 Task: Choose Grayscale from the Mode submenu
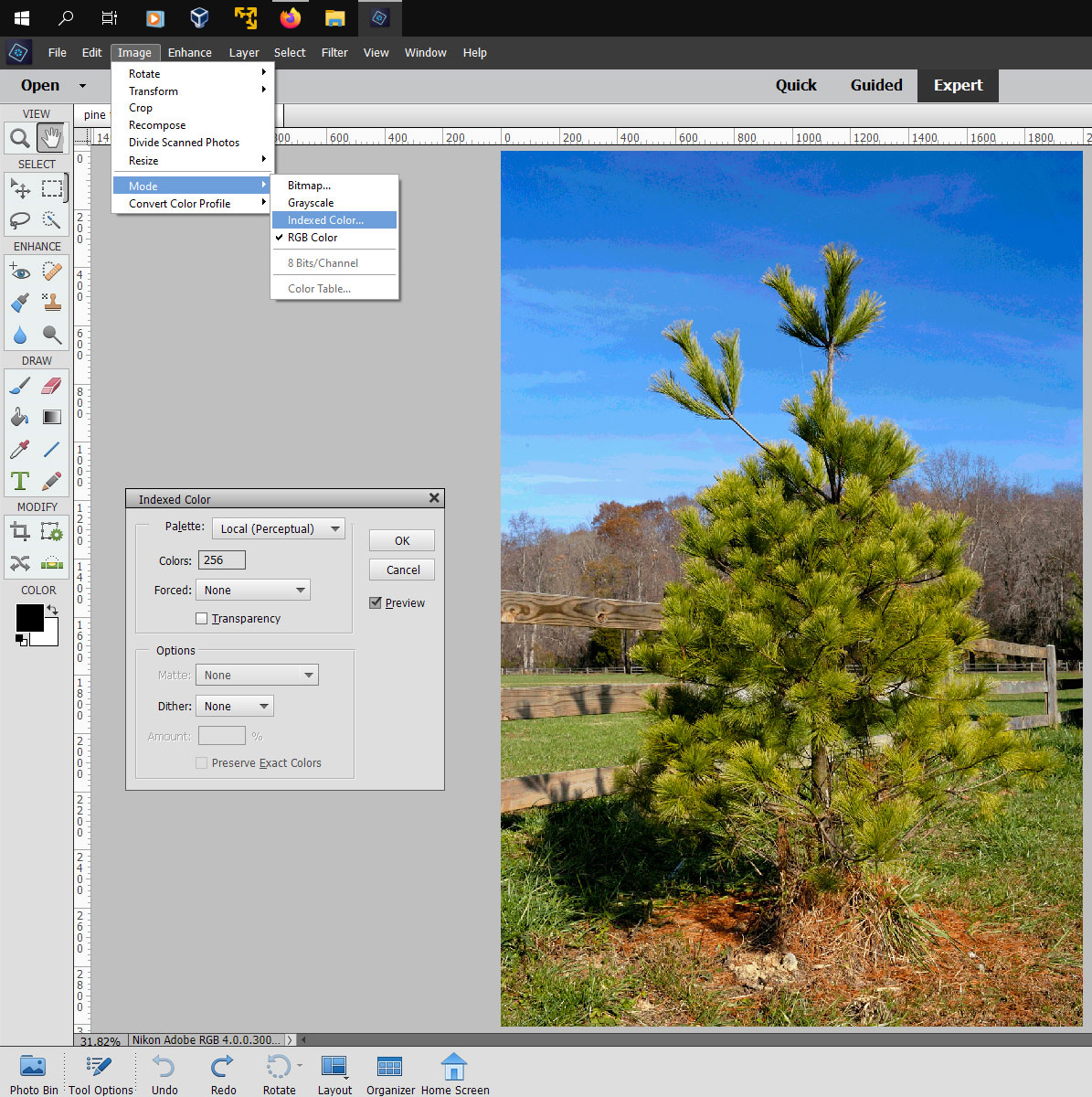311,202
